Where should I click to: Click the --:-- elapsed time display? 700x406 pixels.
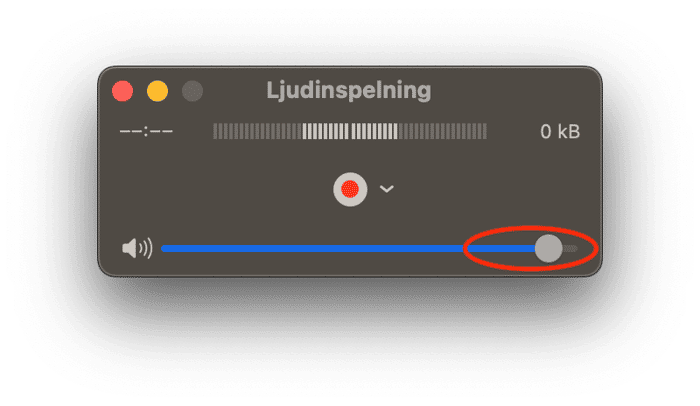click(x=146, y=131)
